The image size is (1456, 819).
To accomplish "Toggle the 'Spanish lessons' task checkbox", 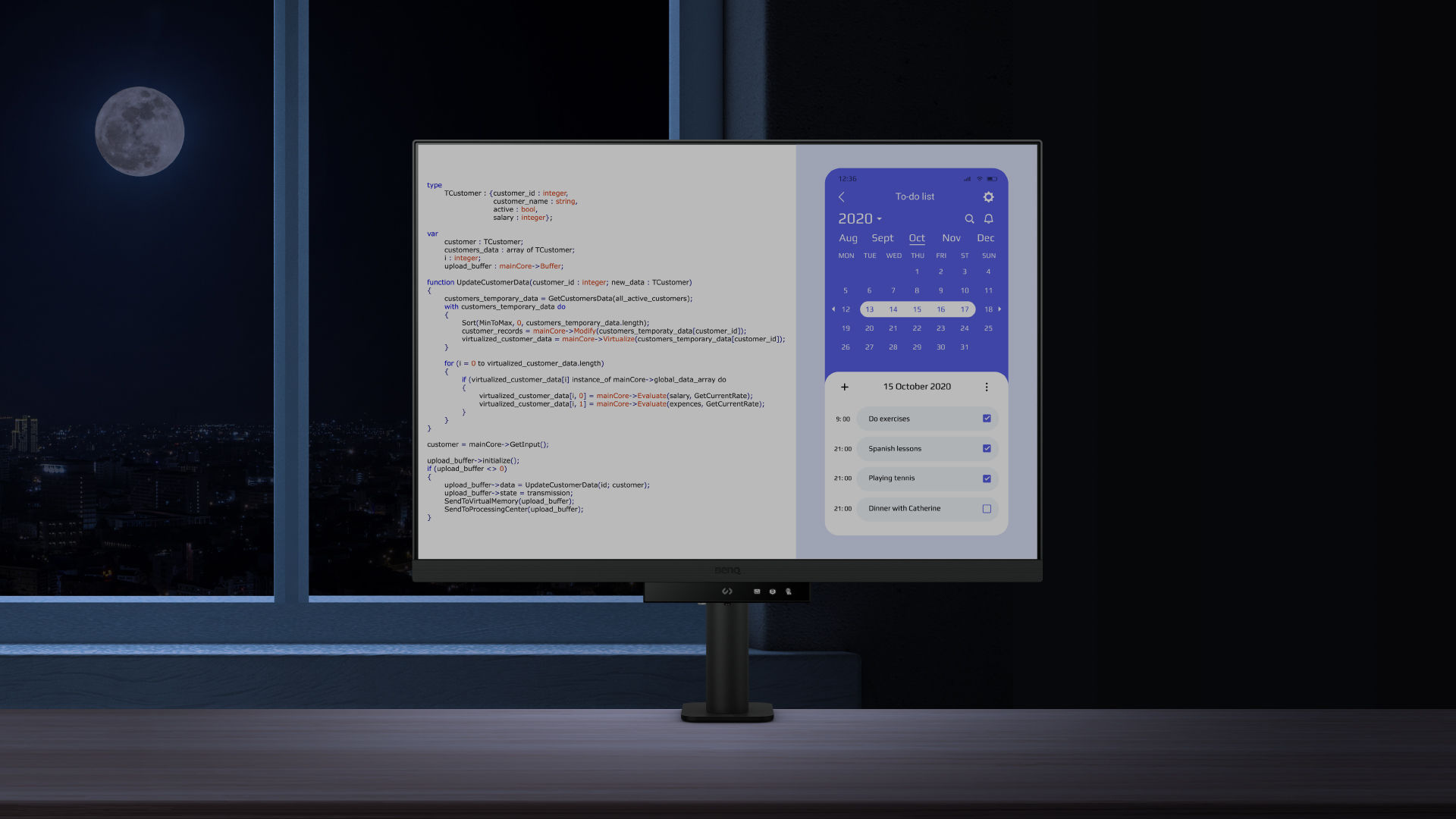I will [987, 448].
